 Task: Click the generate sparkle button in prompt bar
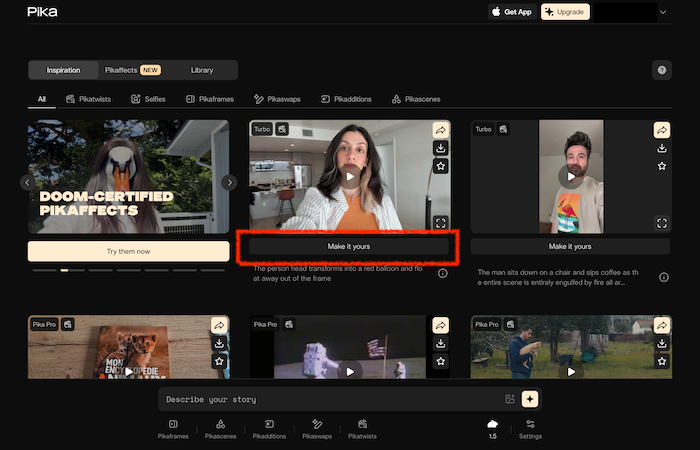[x=529, y=399]
